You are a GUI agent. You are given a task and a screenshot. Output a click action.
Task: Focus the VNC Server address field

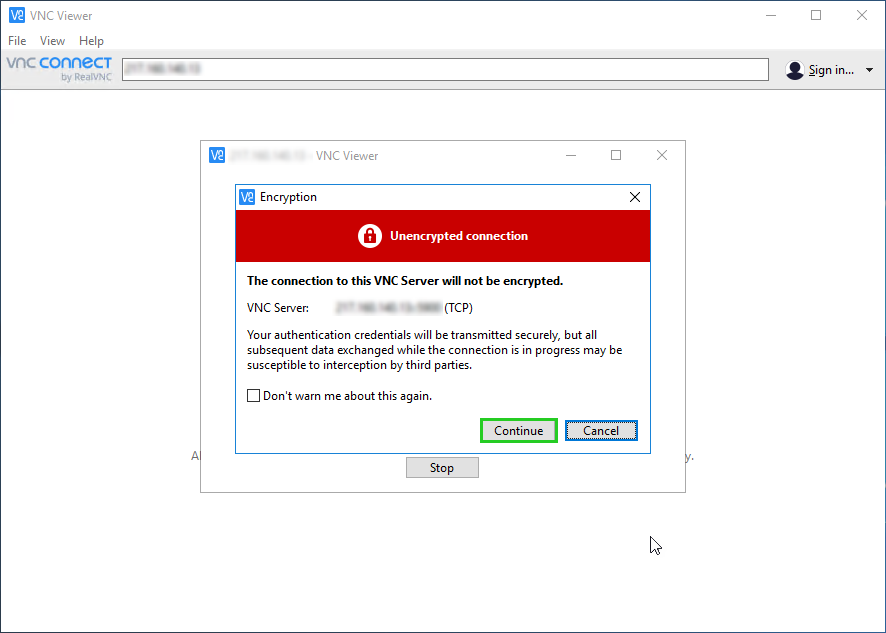445,69
